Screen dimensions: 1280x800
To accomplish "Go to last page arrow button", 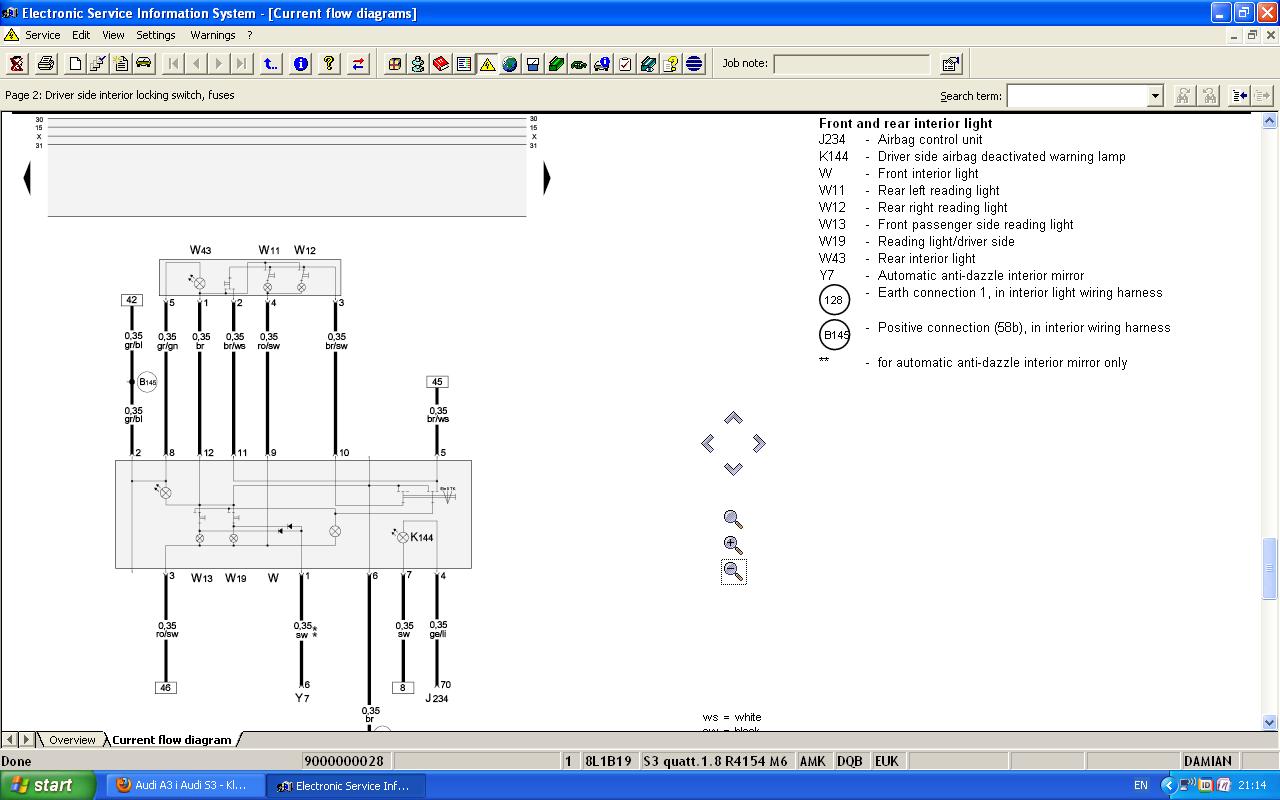I will point(242,64).
